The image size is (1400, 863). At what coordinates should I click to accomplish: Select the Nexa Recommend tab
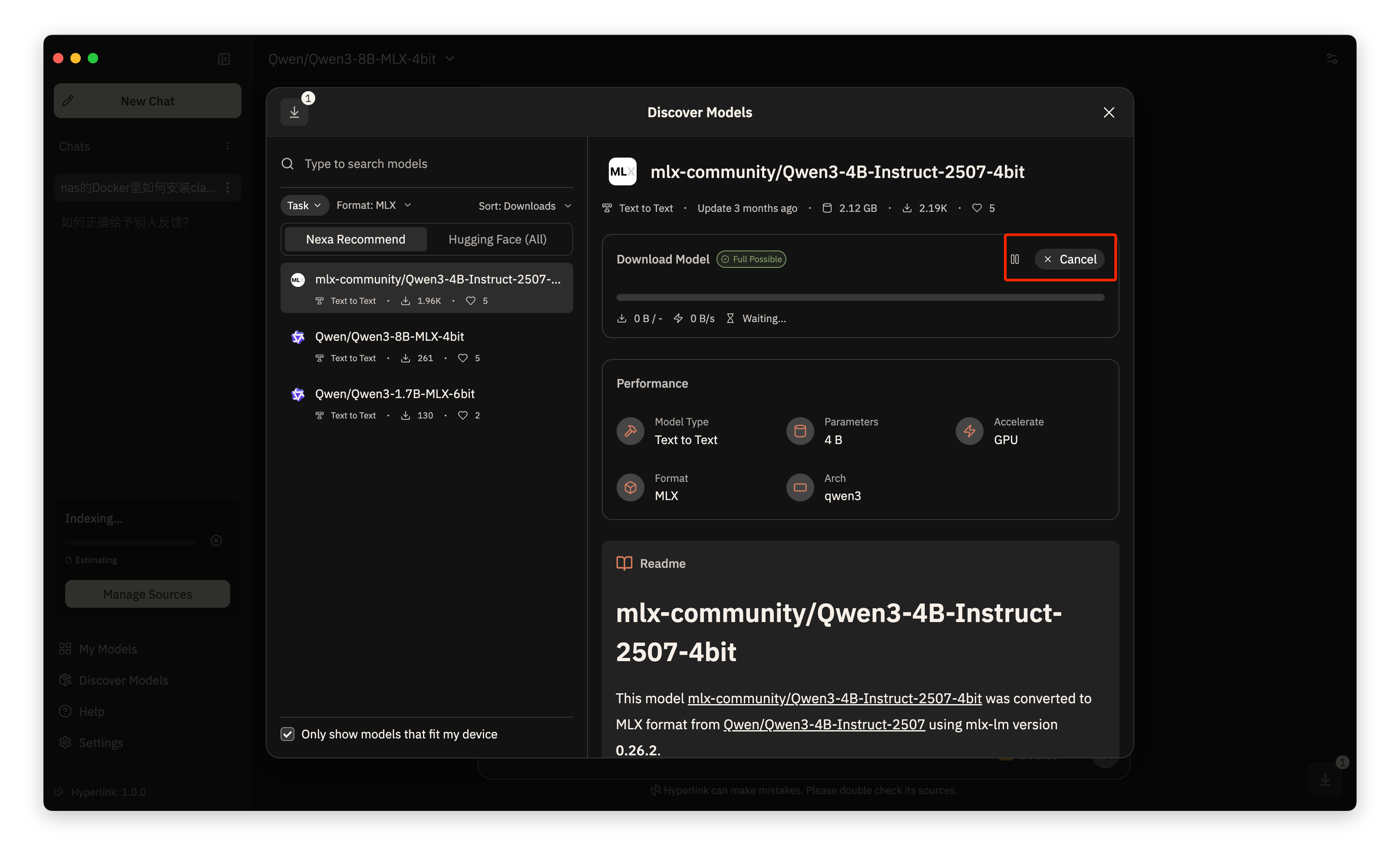click(x=355, y=239)
